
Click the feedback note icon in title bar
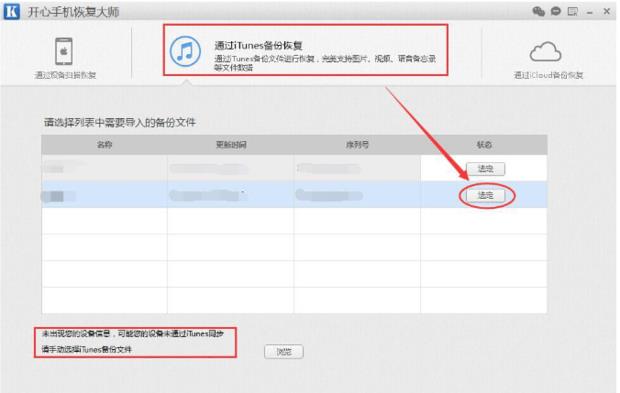[573, 11]
